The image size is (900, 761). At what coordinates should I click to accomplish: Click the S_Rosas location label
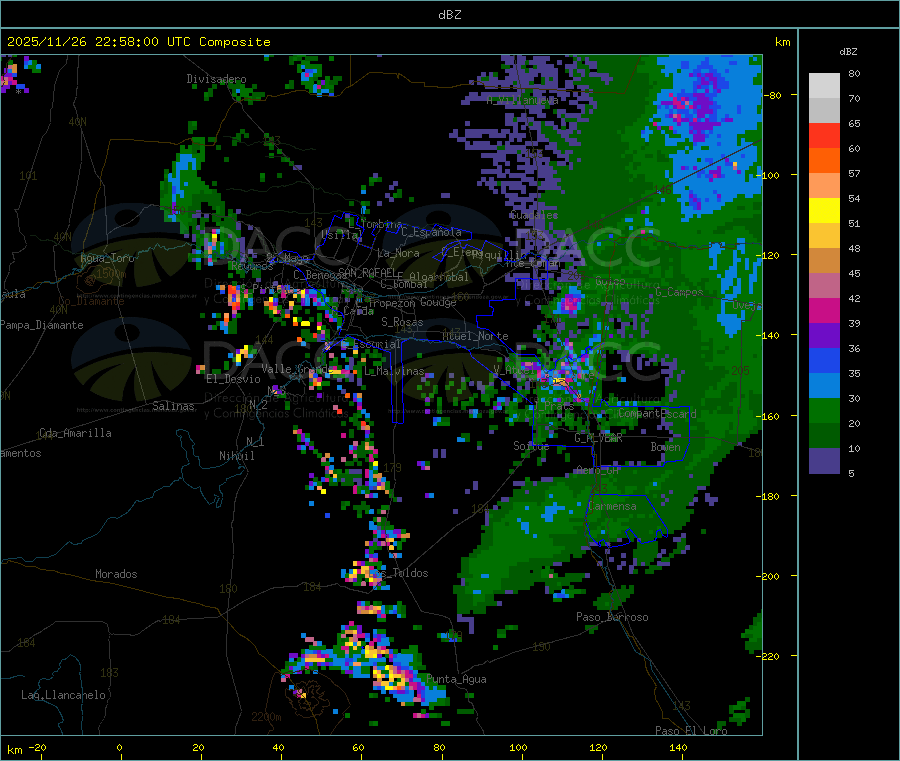(402, 322)
